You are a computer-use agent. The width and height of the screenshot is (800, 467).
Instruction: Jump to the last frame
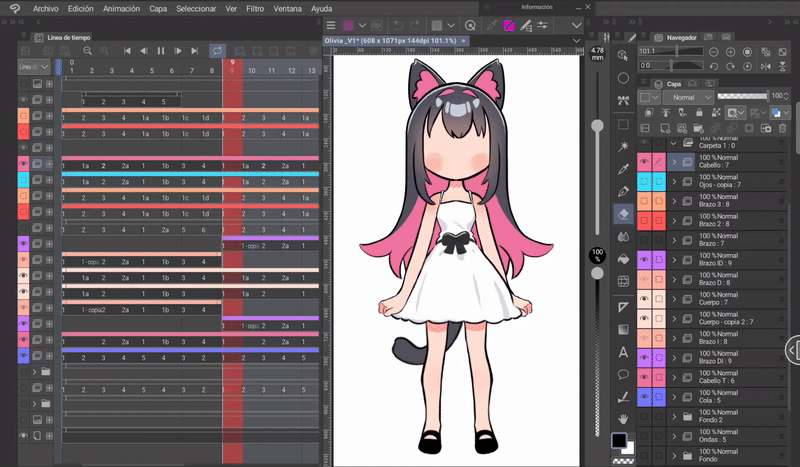(x=196, y=50)
